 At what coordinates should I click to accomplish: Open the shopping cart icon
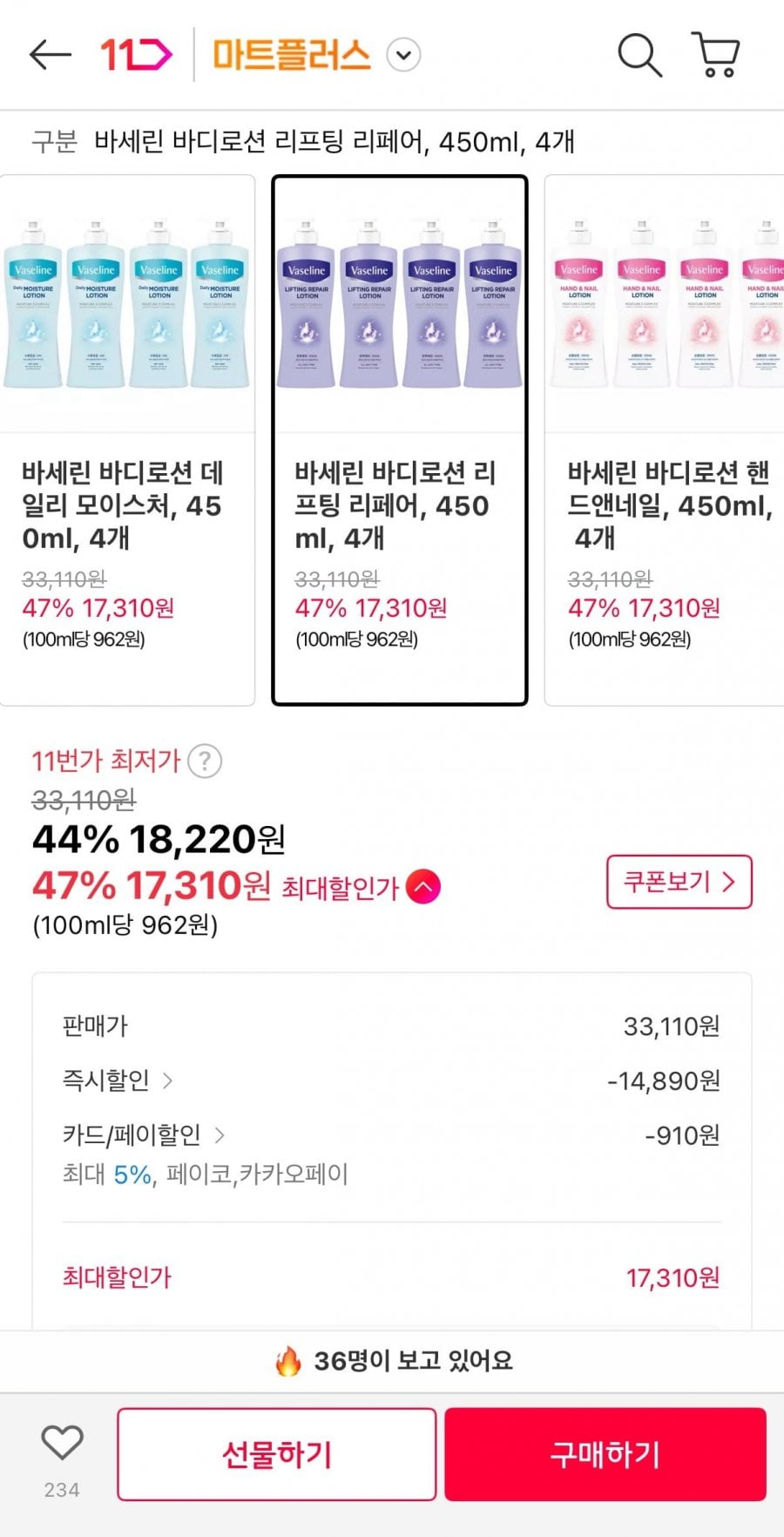click(x=716, y=55)
